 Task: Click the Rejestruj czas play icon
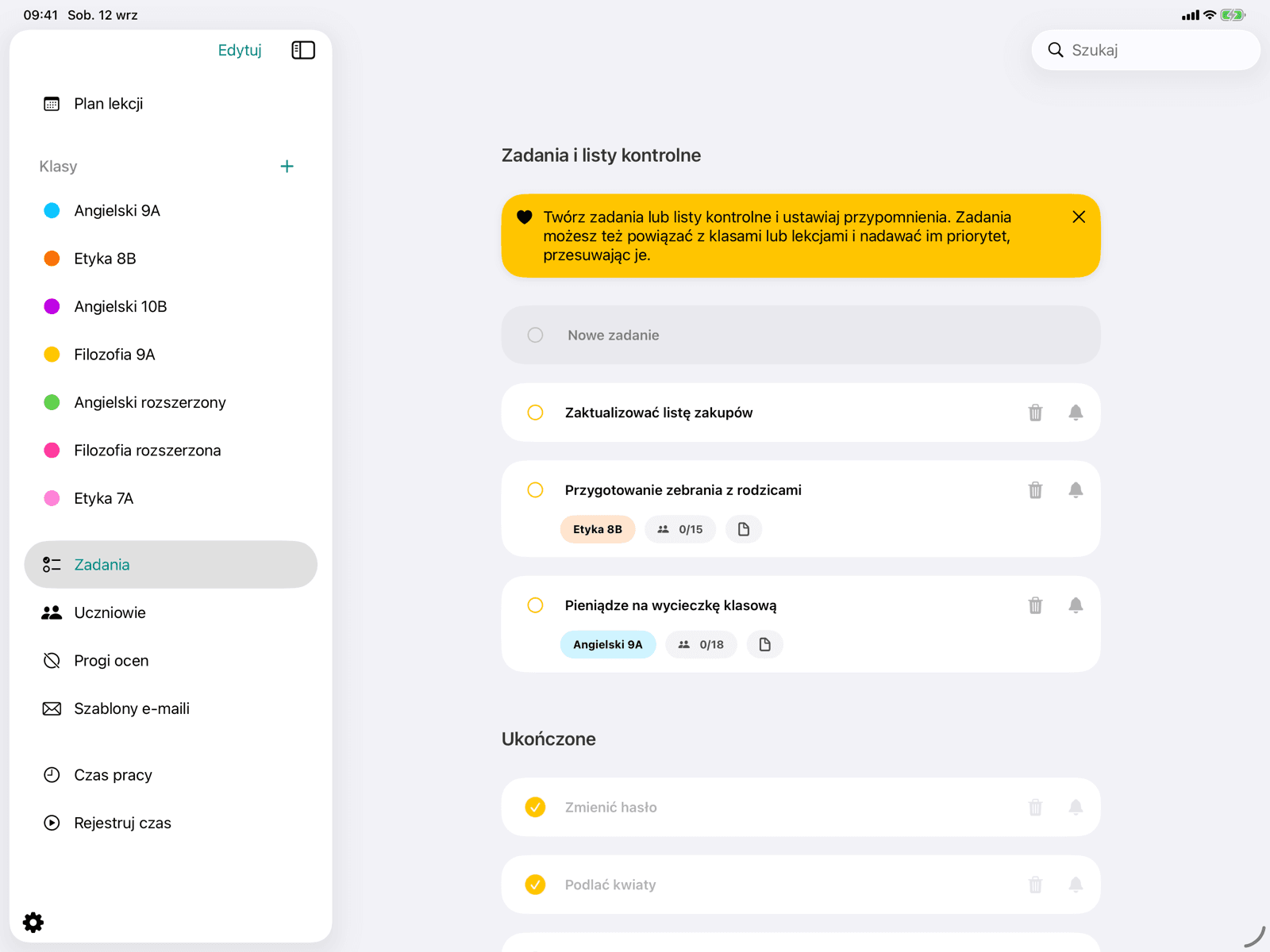[52, 823]
